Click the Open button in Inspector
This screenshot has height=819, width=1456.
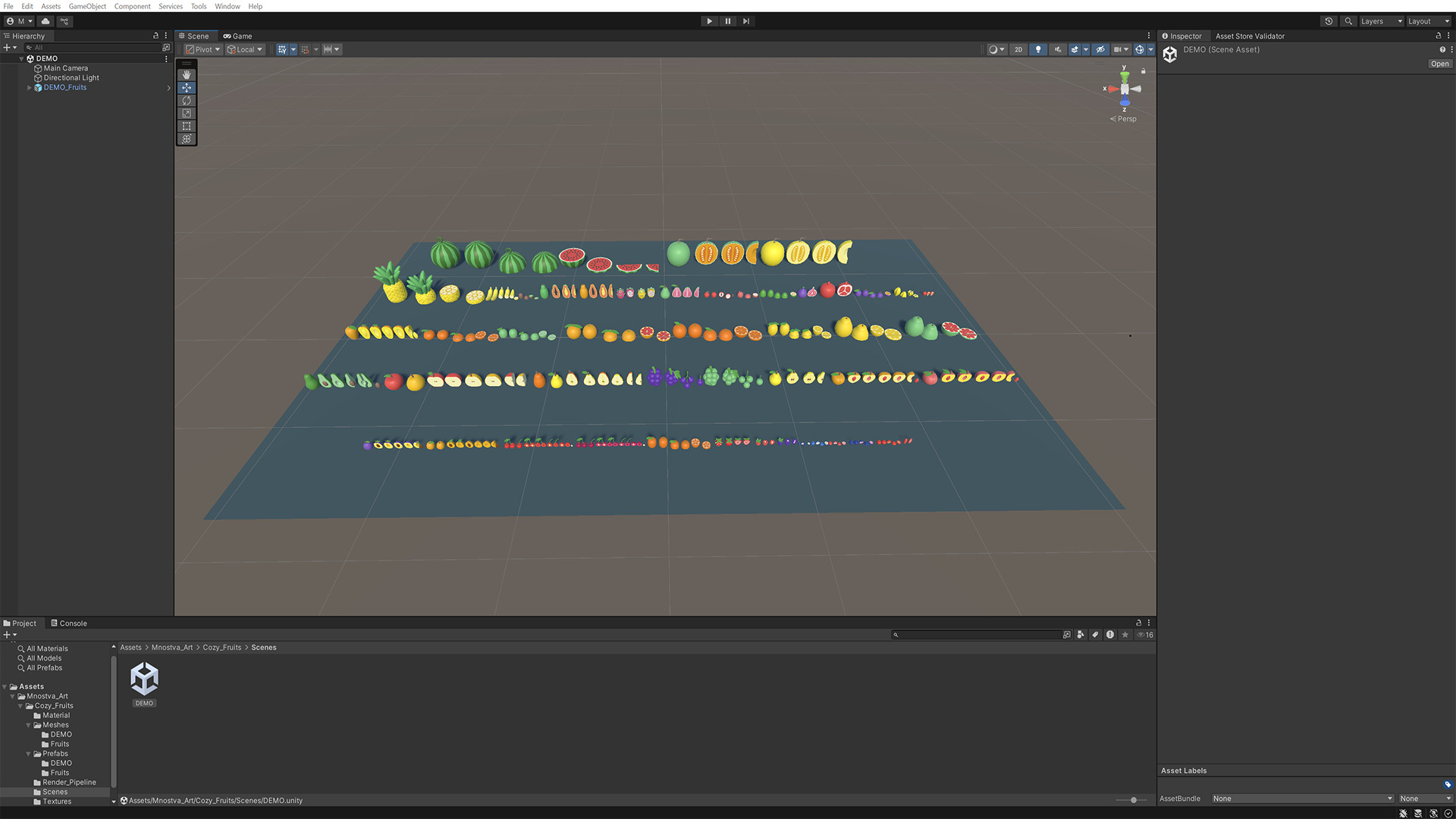point(1439,64)
